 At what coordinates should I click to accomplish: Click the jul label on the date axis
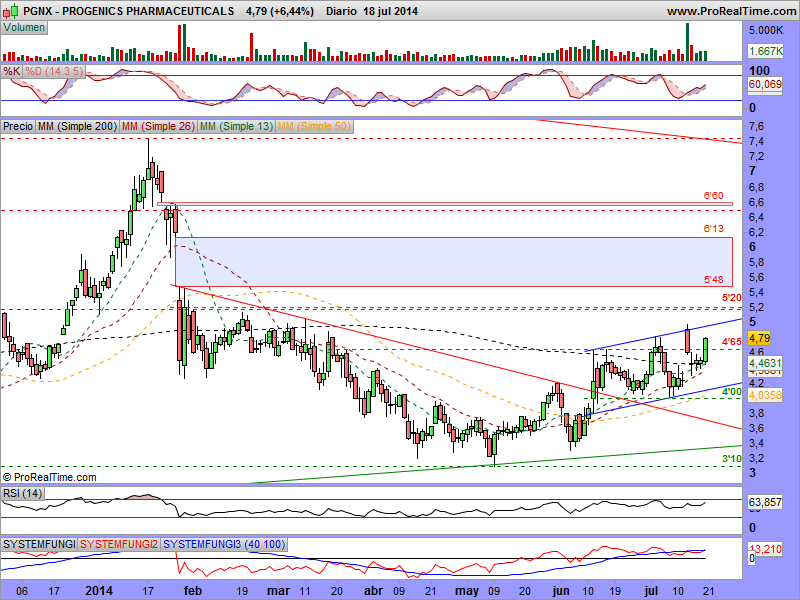coord(651,591)
